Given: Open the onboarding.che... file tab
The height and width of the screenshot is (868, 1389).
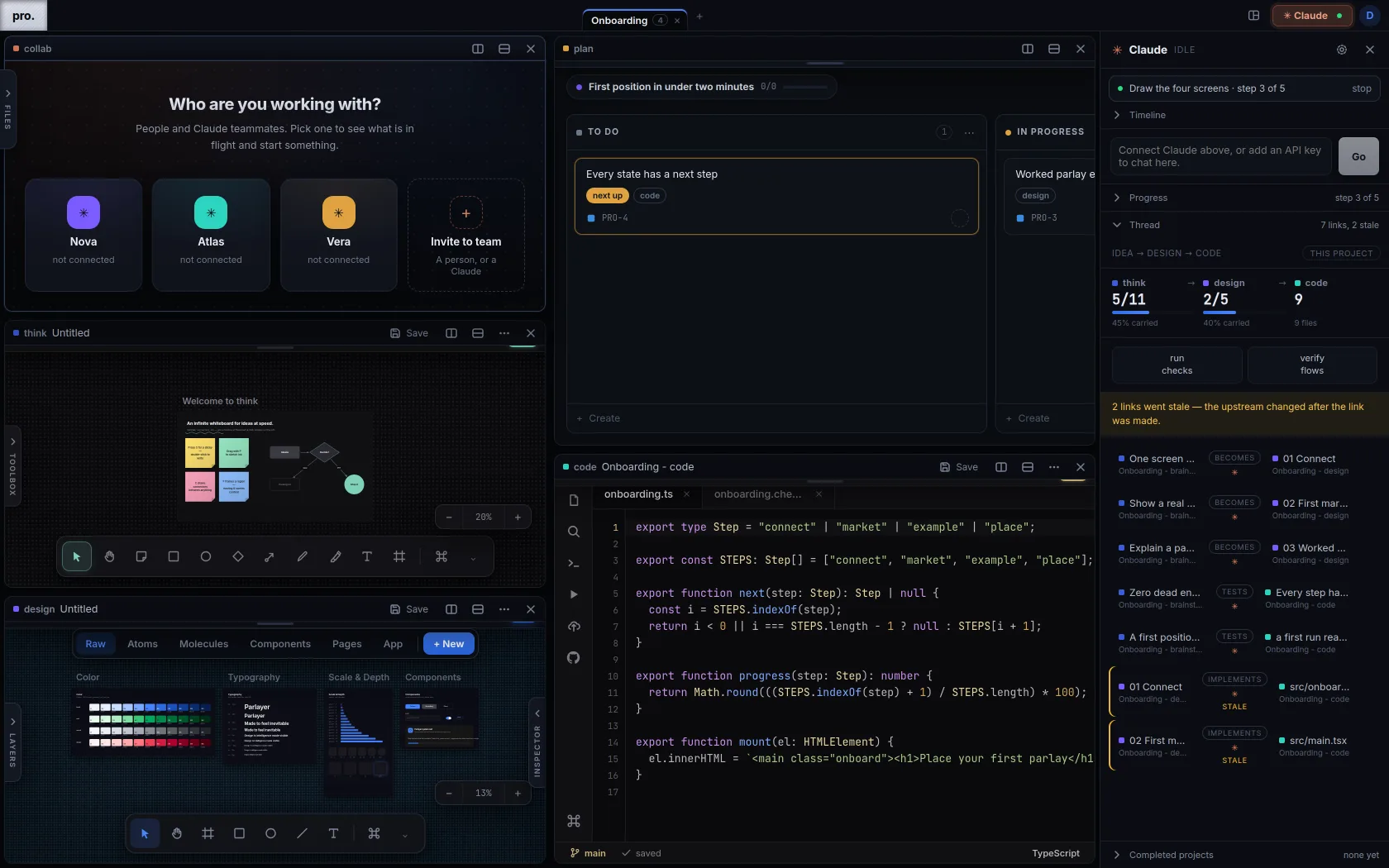Looking at the screenshot, I should coord(757,494).
